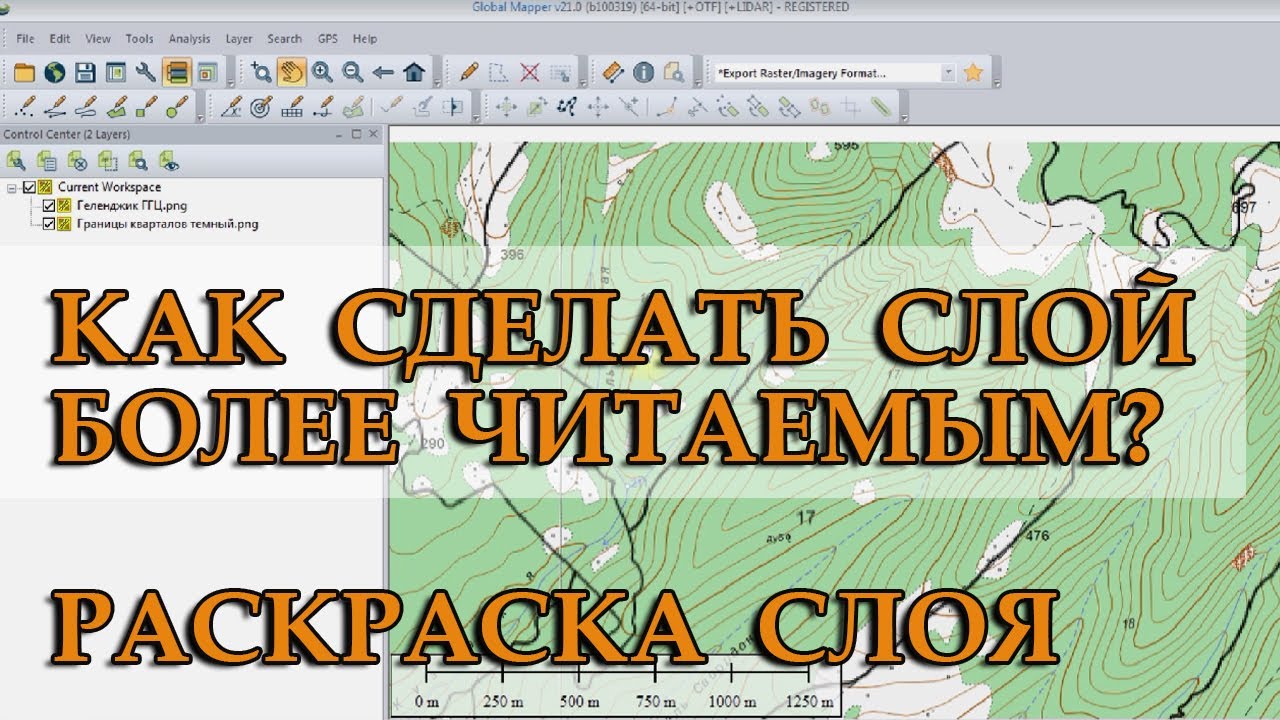Close the Control Center panel
Screen dimensions: 1280x720
pyautogui.click(x=373, y=134)
